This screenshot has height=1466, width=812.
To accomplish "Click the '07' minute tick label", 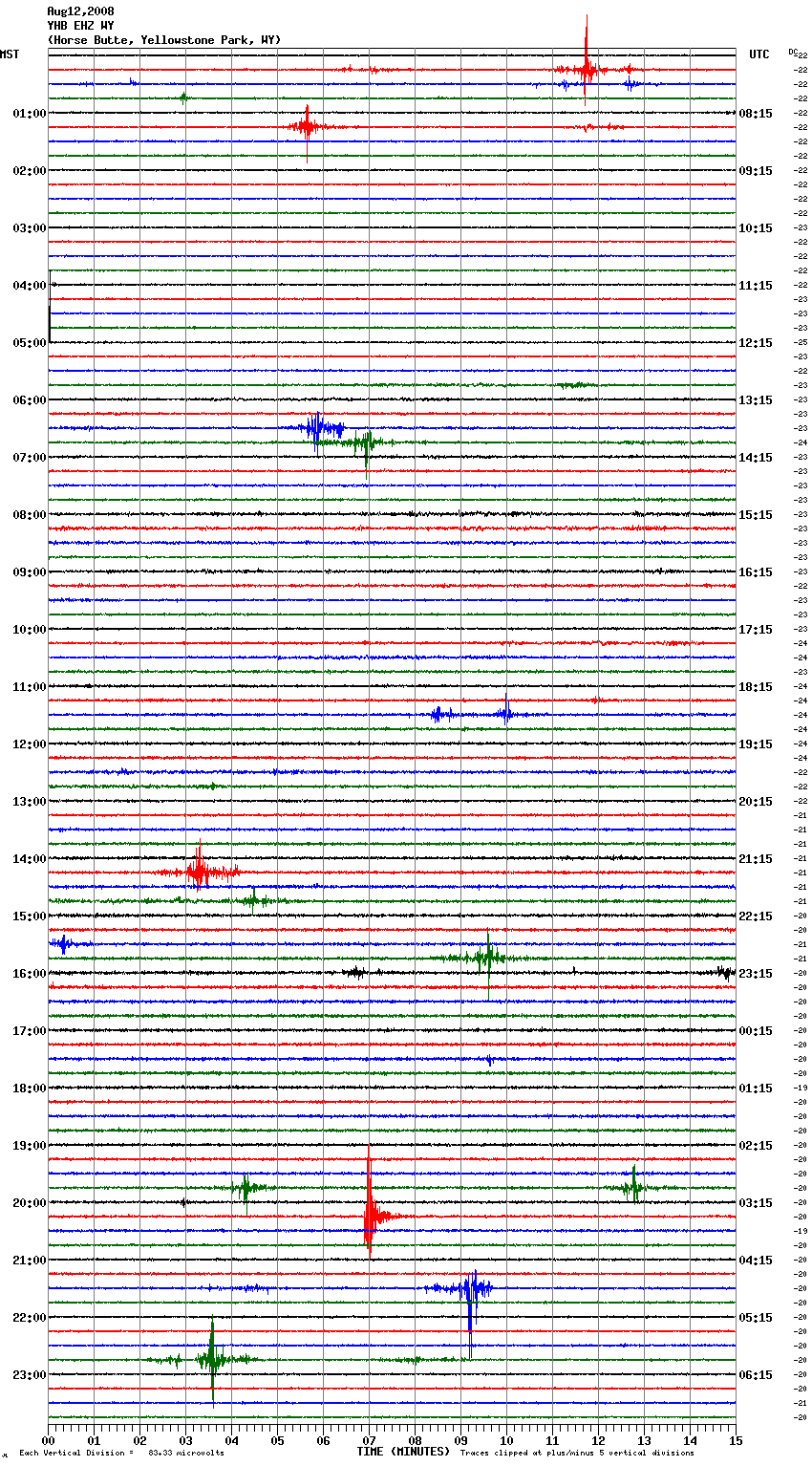I will [369, 1440].
